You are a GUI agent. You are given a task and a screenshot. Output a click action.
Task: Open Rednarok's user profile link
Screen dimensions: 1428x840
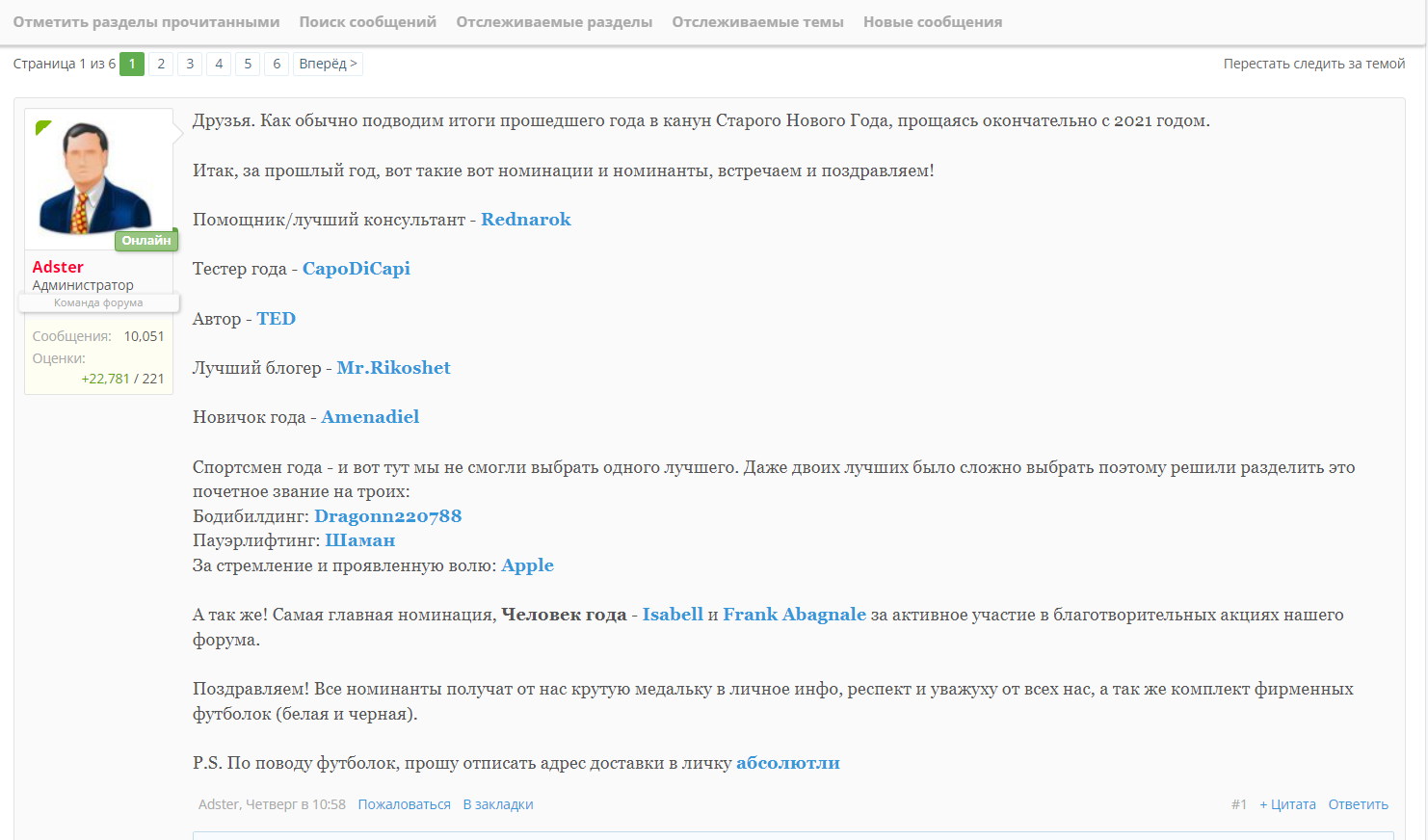pyautogui.click(x=526, y=219)
